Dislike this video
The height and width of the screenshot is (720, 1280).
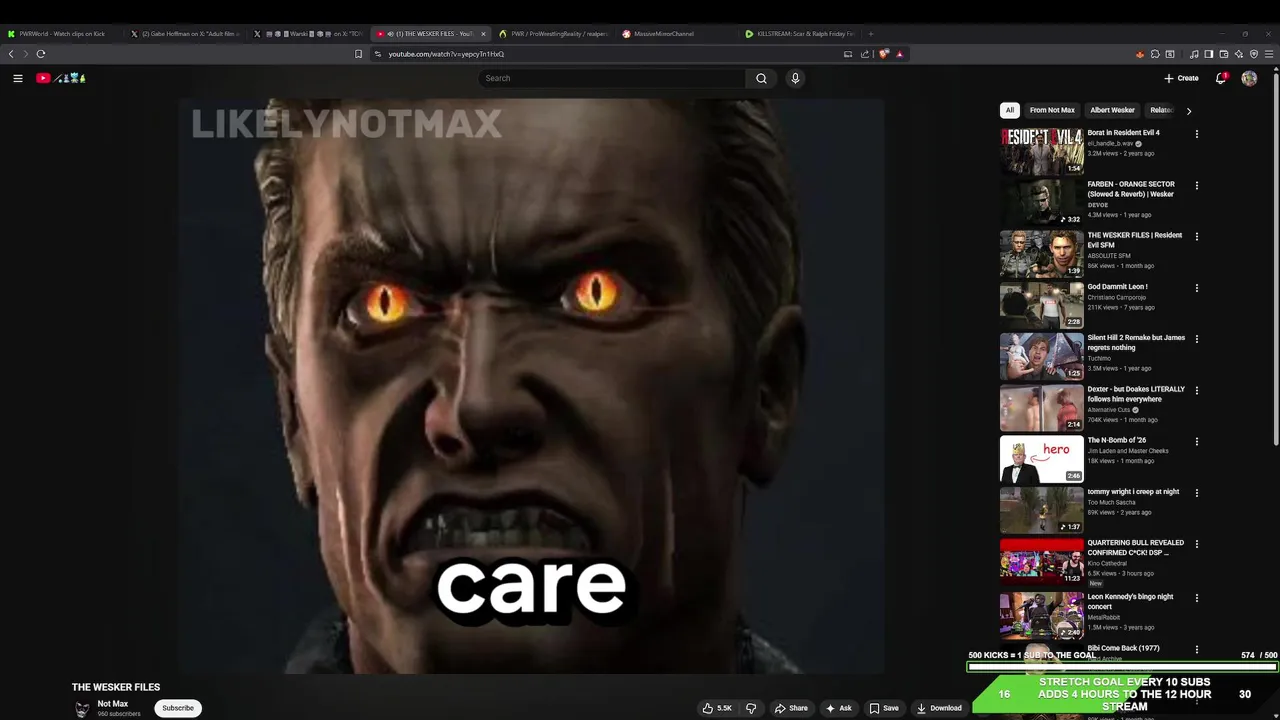pyautogui.click(x=751, y=708)
